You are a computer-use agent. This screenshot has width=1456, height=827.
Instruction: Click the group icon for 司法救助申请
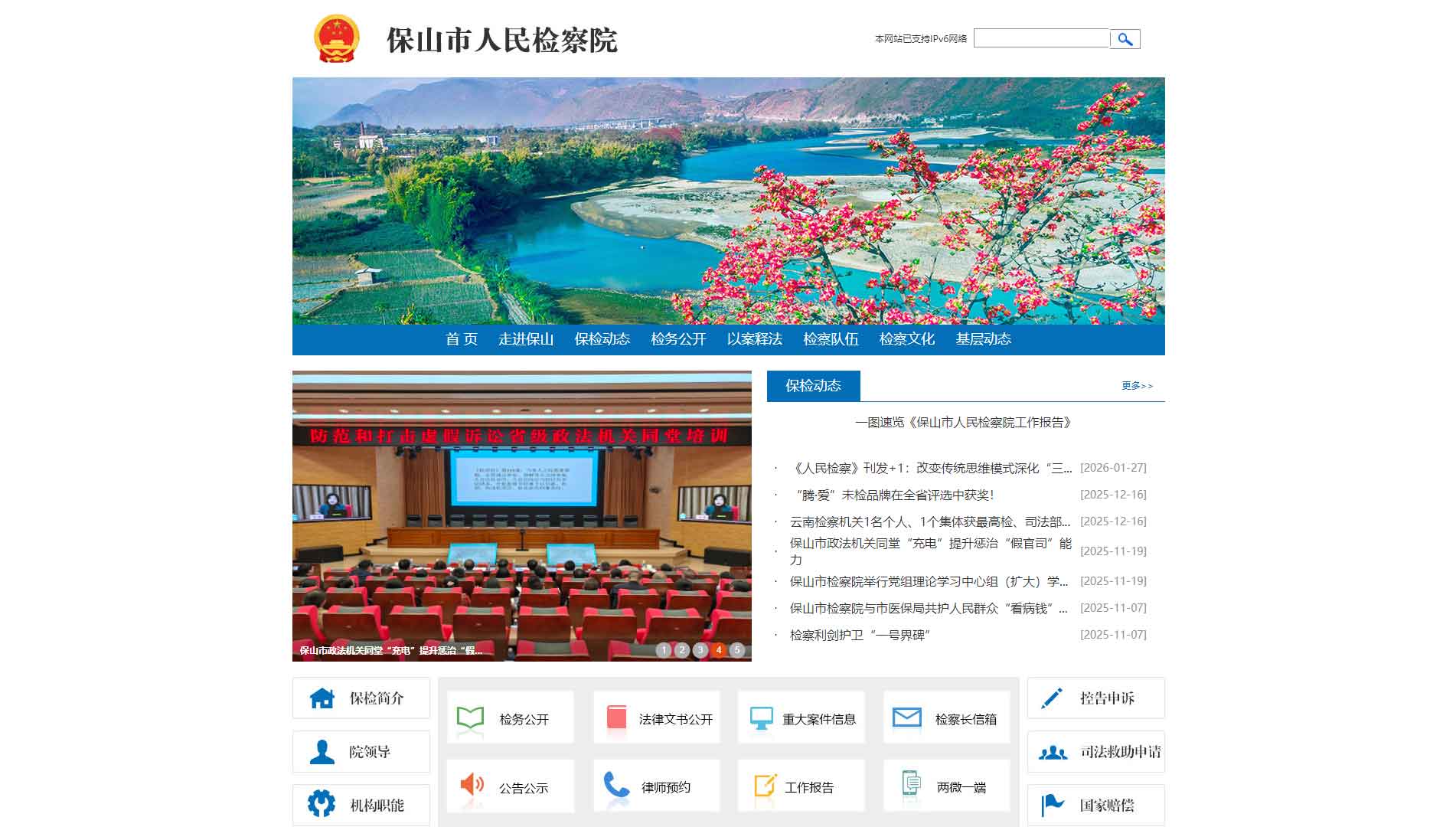pos(1053,752)
